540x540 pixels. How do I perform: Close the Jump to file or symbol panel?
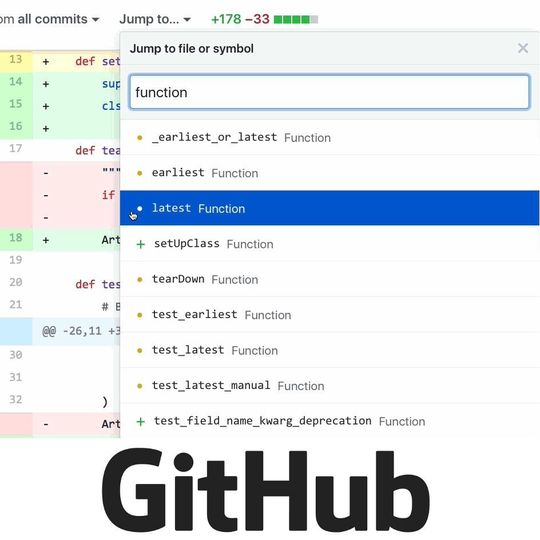pyautogui.click(x=523, y=48)
